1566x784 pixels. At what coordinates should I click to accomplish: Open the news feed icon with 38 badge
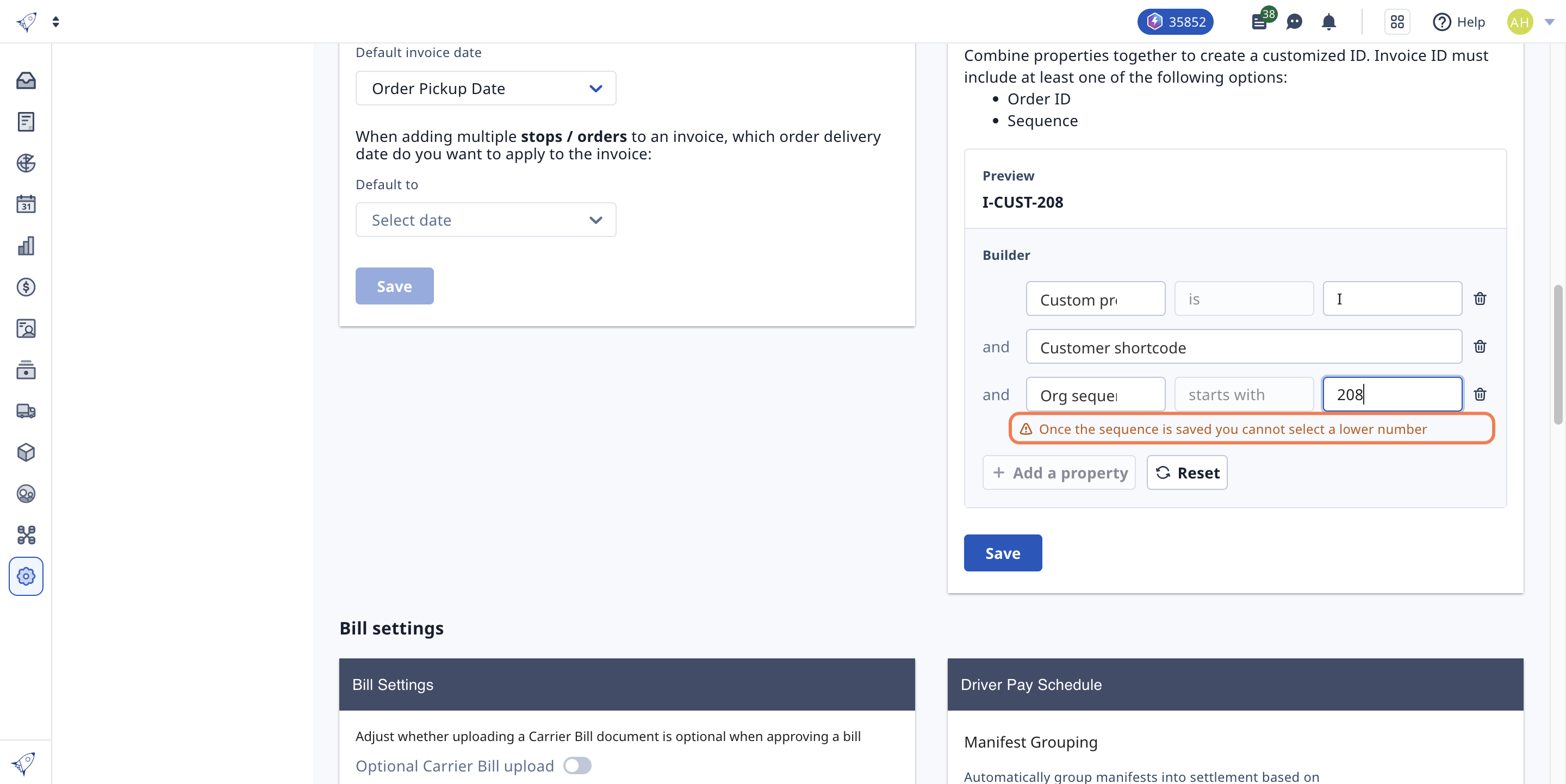1261,21
